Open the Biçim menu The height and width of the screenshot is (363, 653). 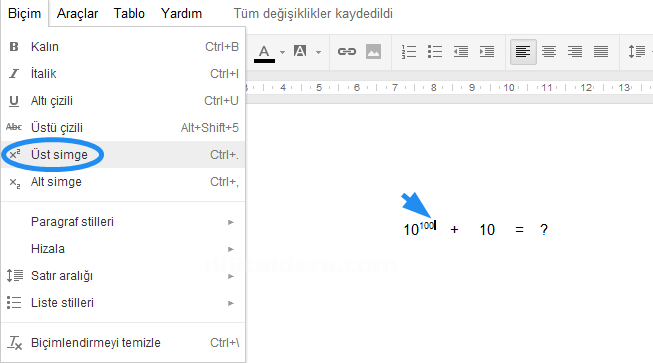(25, 13)
